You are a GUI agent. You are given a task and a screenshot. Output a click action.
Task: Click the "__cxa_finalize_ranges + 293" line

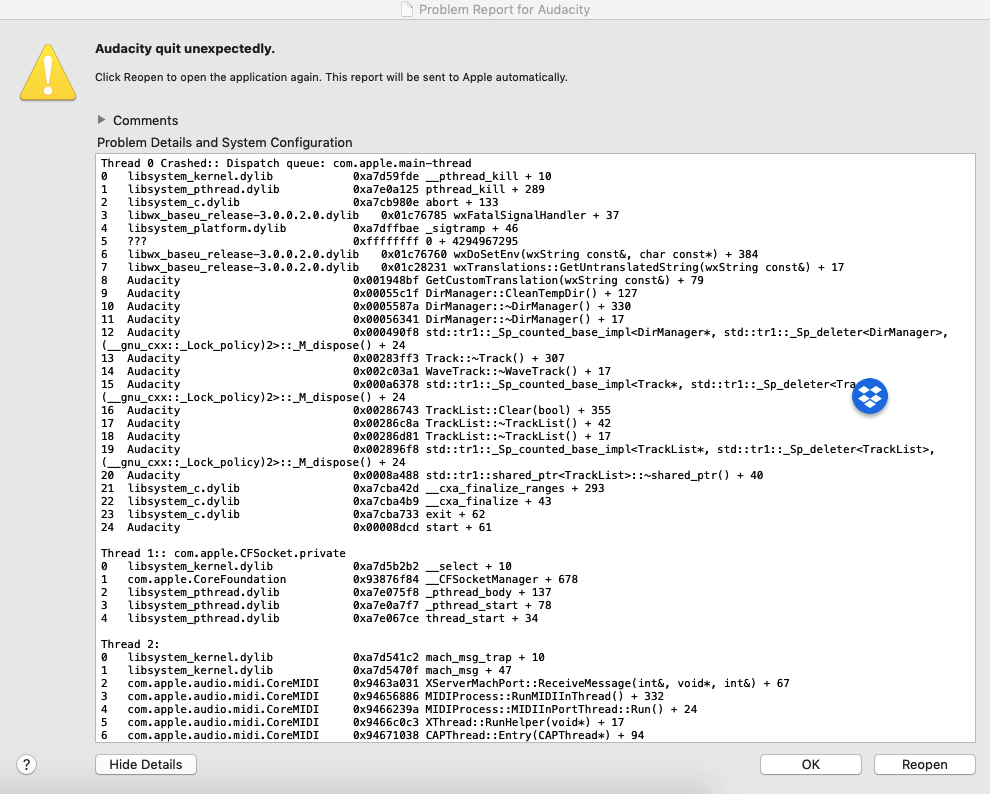coord(352,489)
